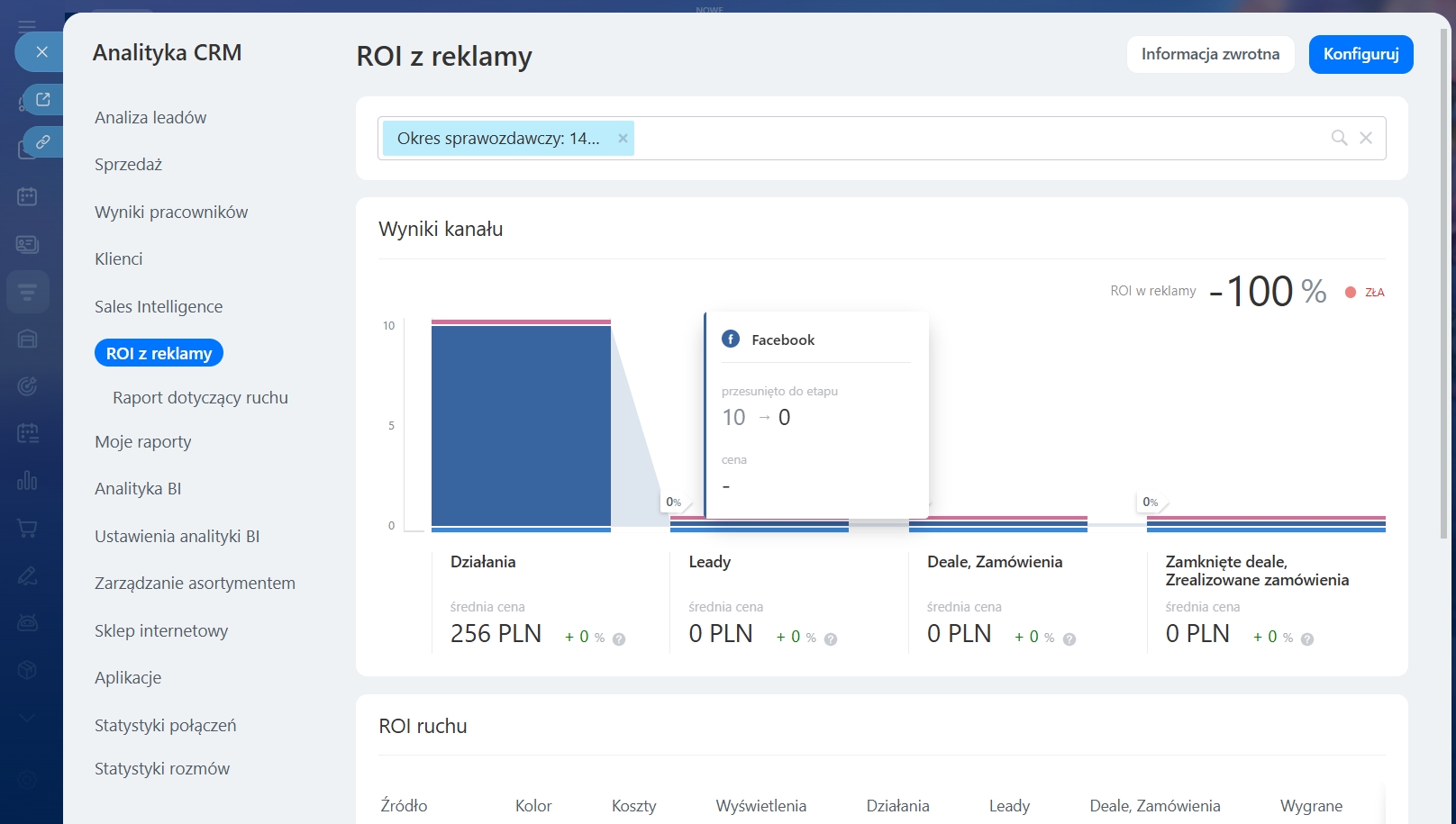This screenshot has width=1456, height=824.
Task: Remove the Okres sprawozdawczy filter chip
Action: [x=623, y=139]
